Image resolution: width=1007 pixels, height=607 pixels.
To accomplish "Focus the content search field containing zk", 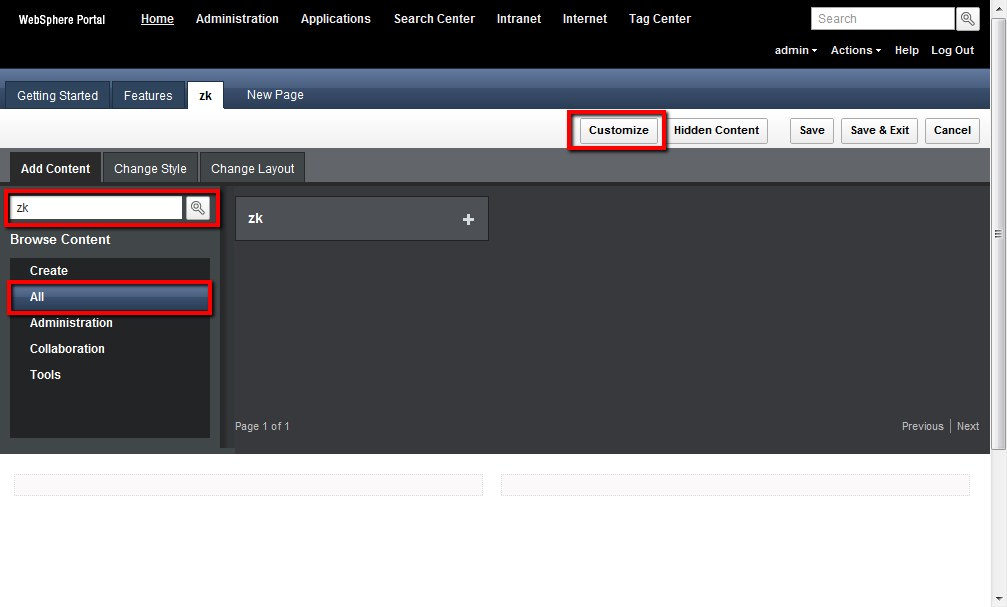I will coord(96,208).
